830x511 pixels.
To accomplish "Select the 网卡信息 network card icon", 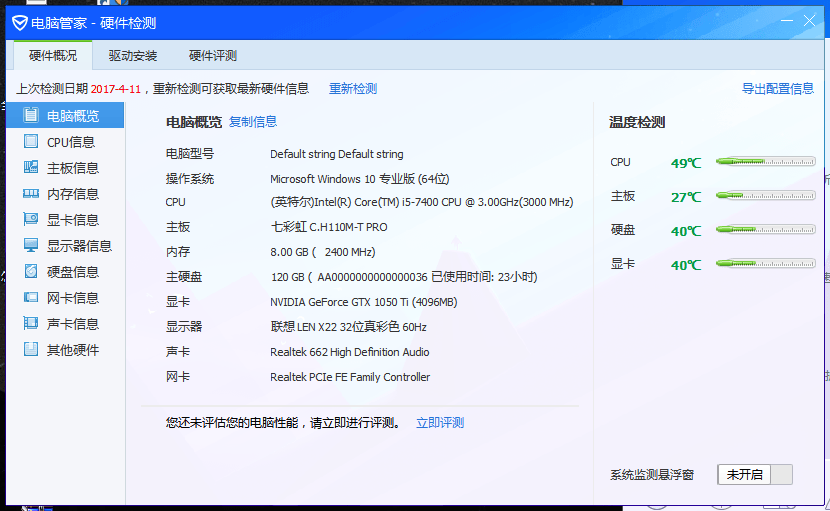I will pos(31,297).
